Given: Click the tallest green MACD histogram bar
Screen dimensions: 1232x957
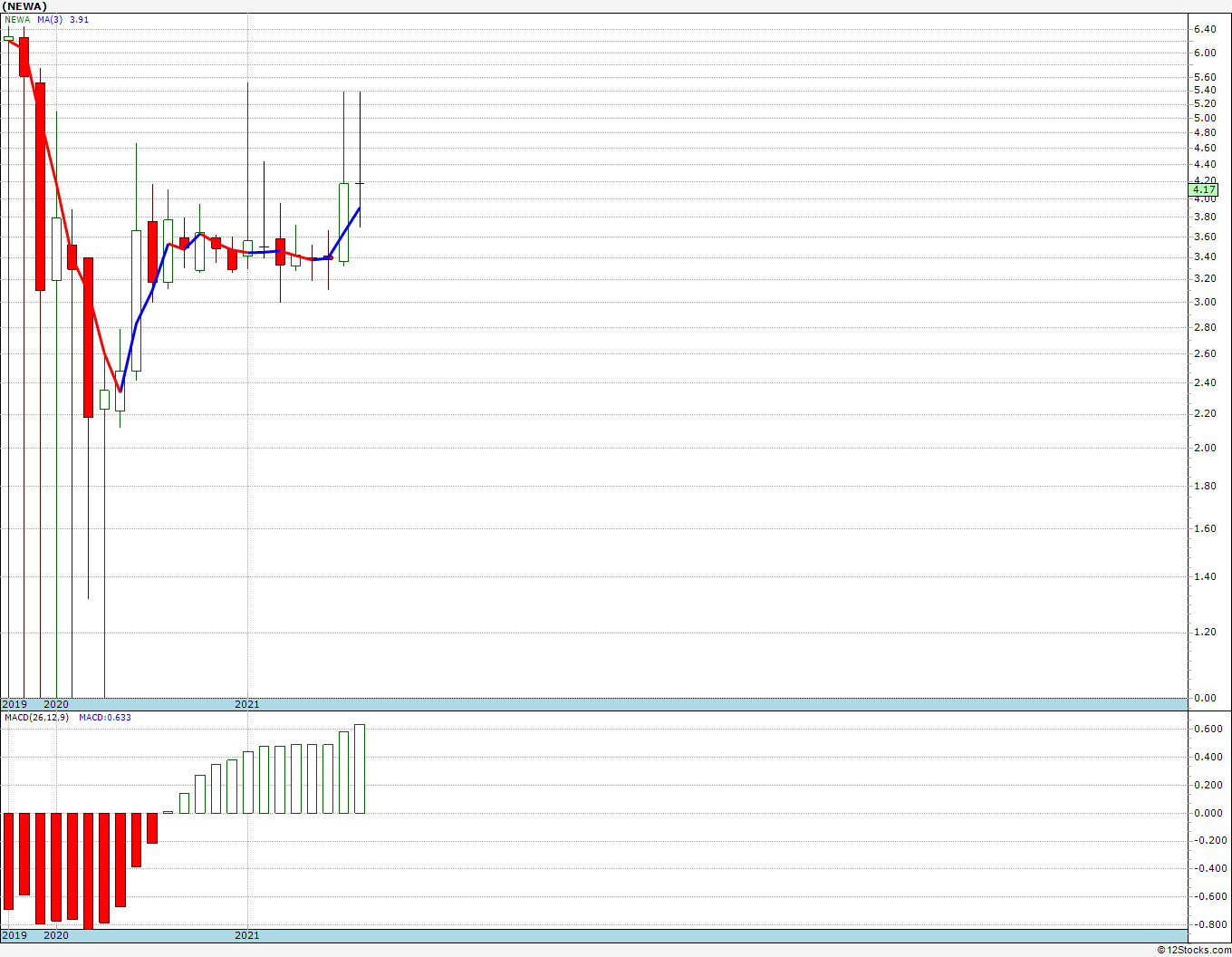Looking at the screenshot, I should pyautogui.click(x=360, y=768).
